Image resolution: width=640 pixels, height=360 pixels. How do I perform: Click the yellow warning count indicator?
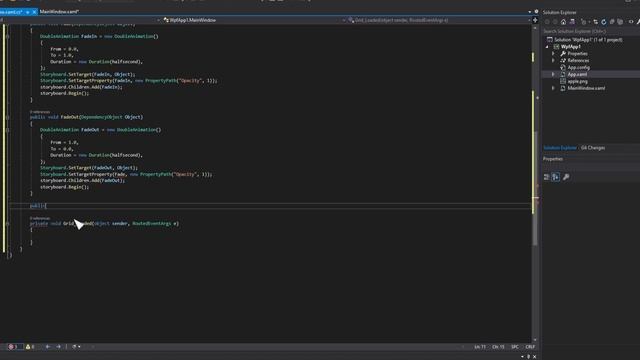tap(30, 347)
